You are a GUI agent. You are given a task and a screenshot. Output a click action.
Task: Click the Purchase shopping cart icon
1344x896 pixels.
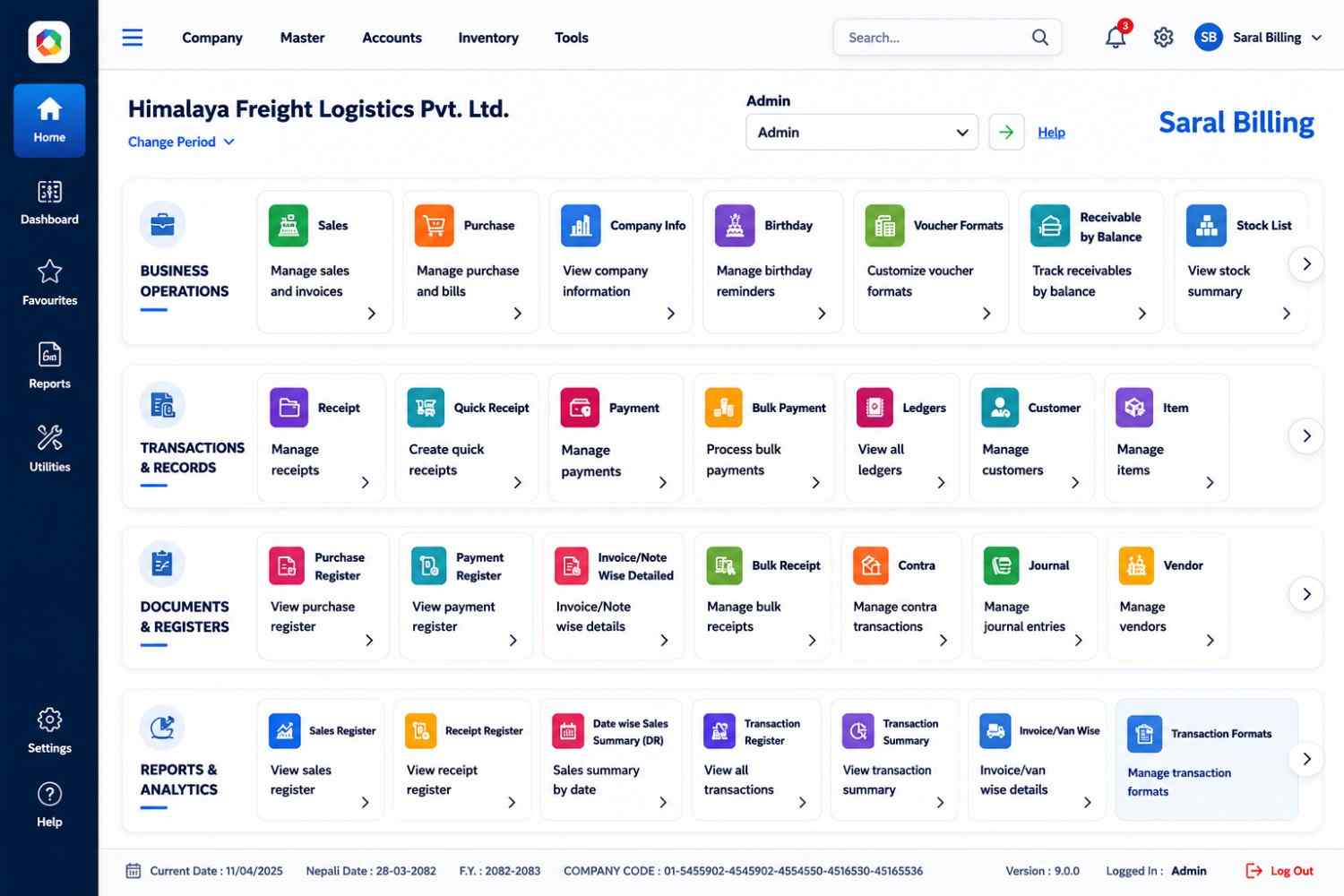point(435,225)
